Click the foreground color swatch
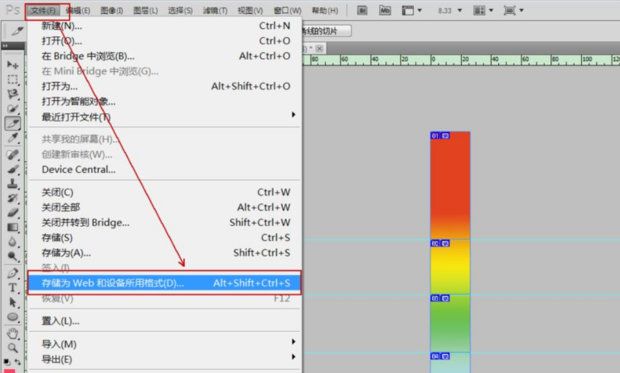Screen dimensions: 620x373 click(9, 371)
